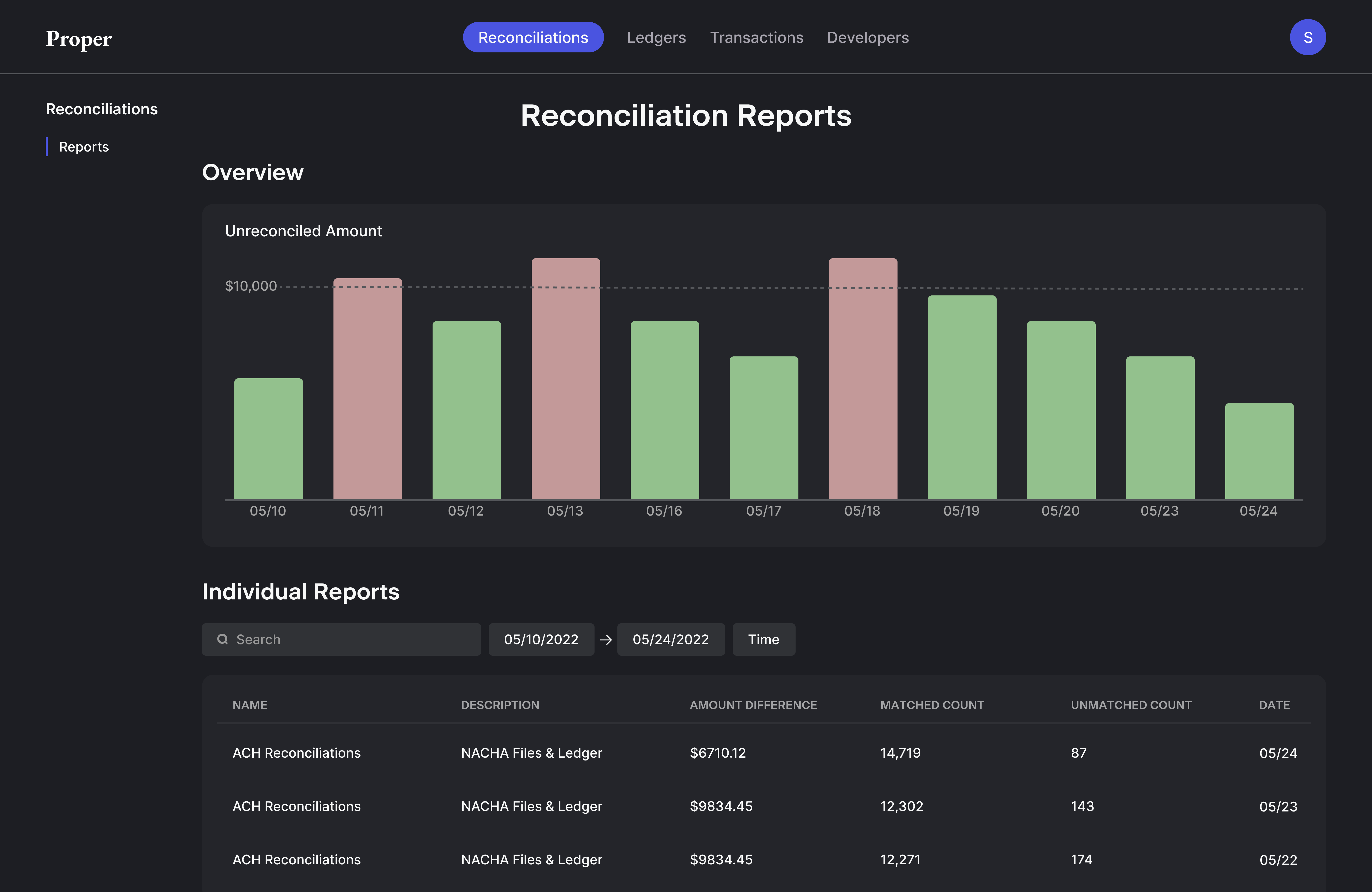Expand the Time filter dropdown
This screenshot has width=1372, height=892.
[763, 639]
